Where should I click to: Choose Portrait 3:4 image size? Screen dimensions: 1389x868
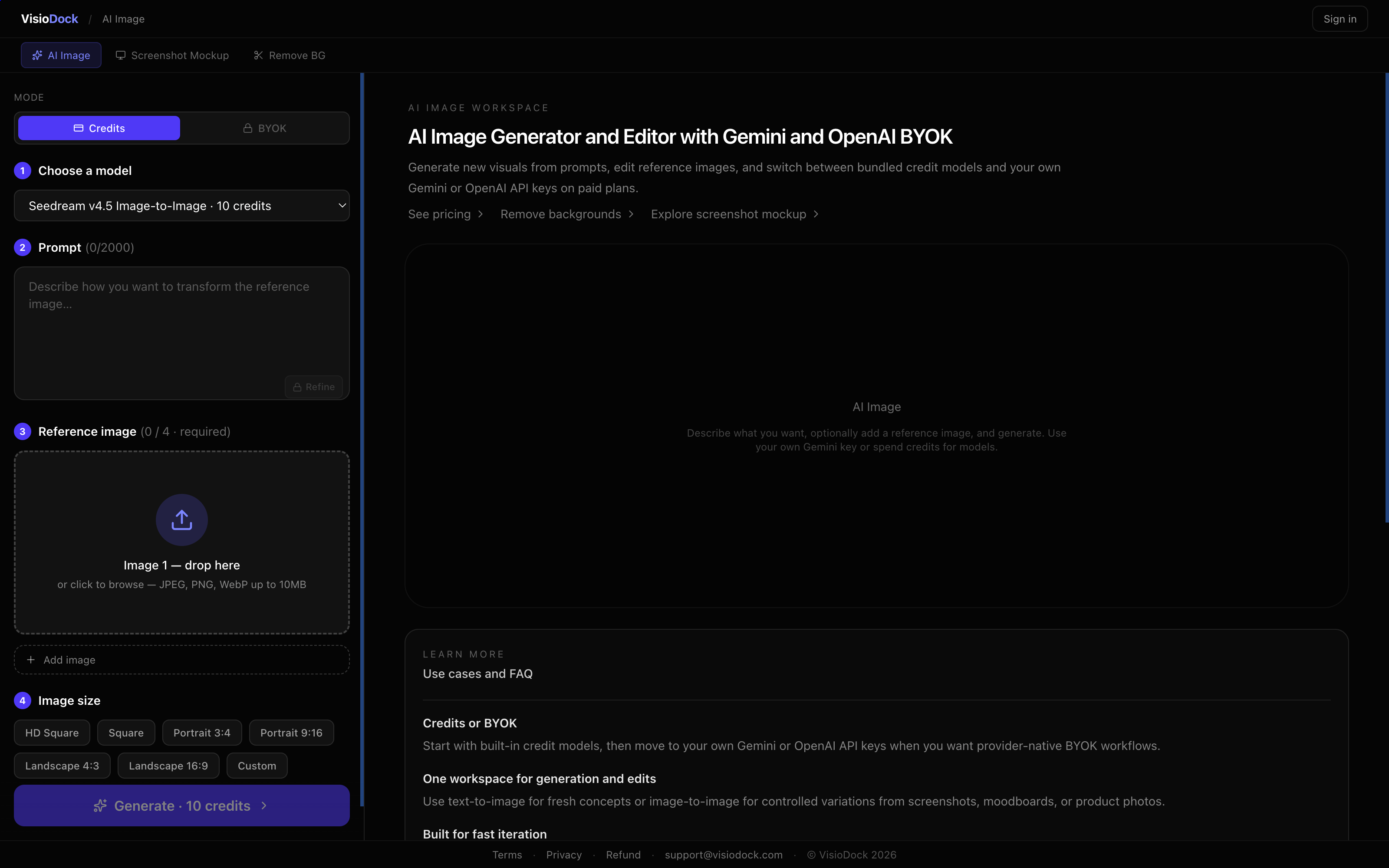click(202, 733)
